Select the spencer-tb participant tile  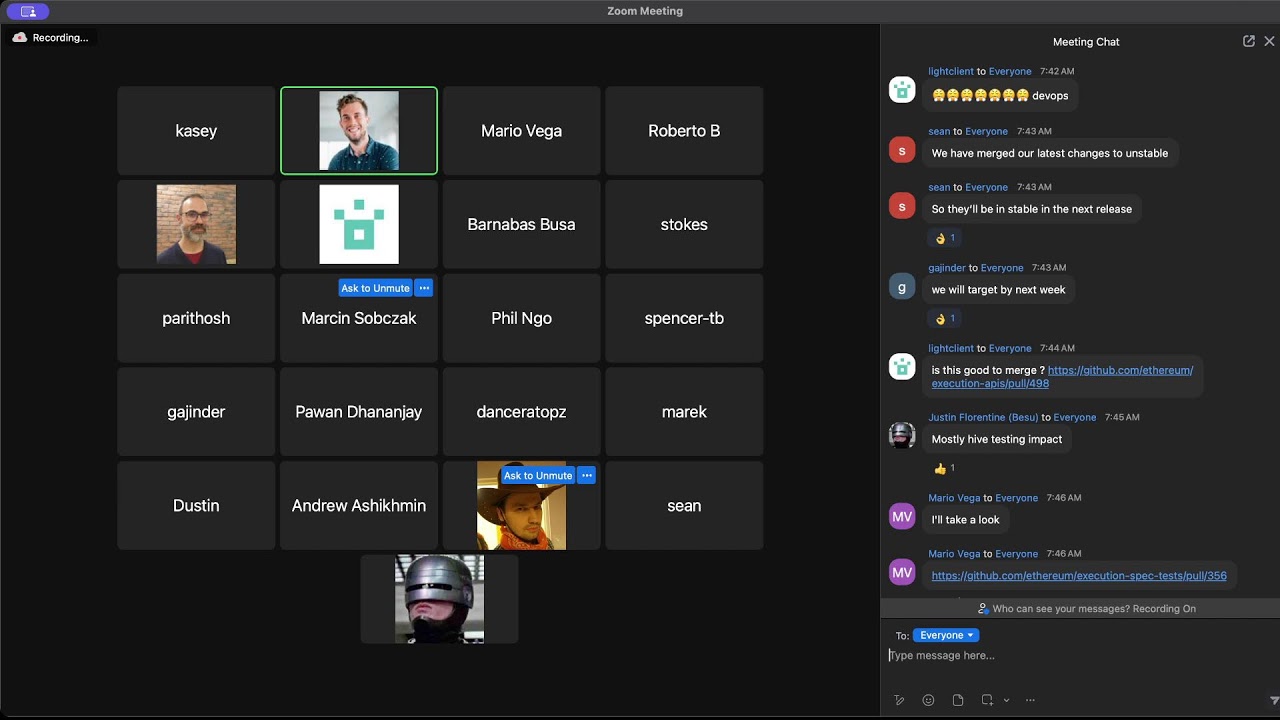point(684,318)
